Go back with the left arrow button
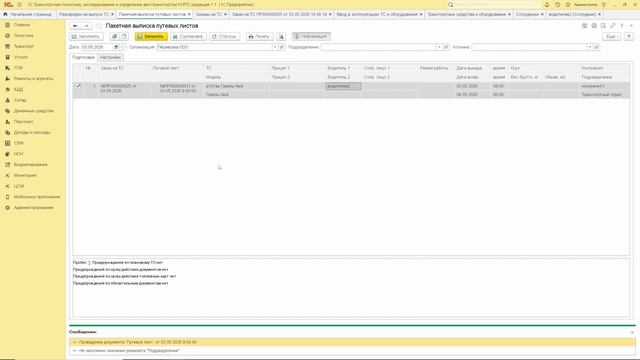This screenshot has height=360, width=640. (75, 26)
